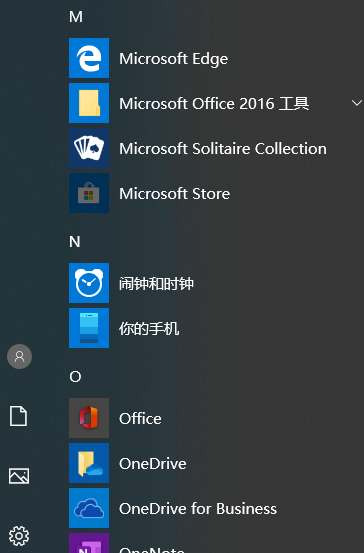Click the 你的手机 label

tap(149, 328)
